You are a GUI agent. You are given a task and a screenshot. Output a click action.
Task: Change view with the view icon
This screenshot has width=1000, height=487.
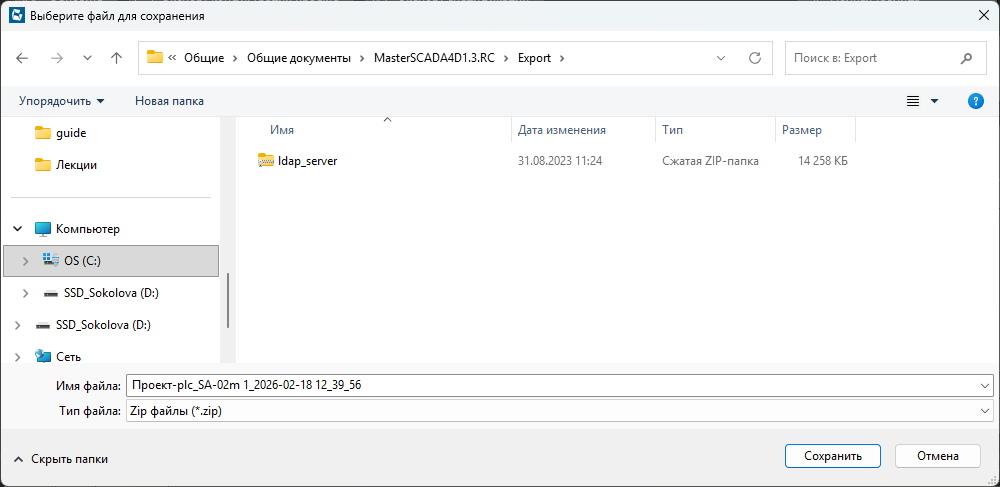point(913,101)
